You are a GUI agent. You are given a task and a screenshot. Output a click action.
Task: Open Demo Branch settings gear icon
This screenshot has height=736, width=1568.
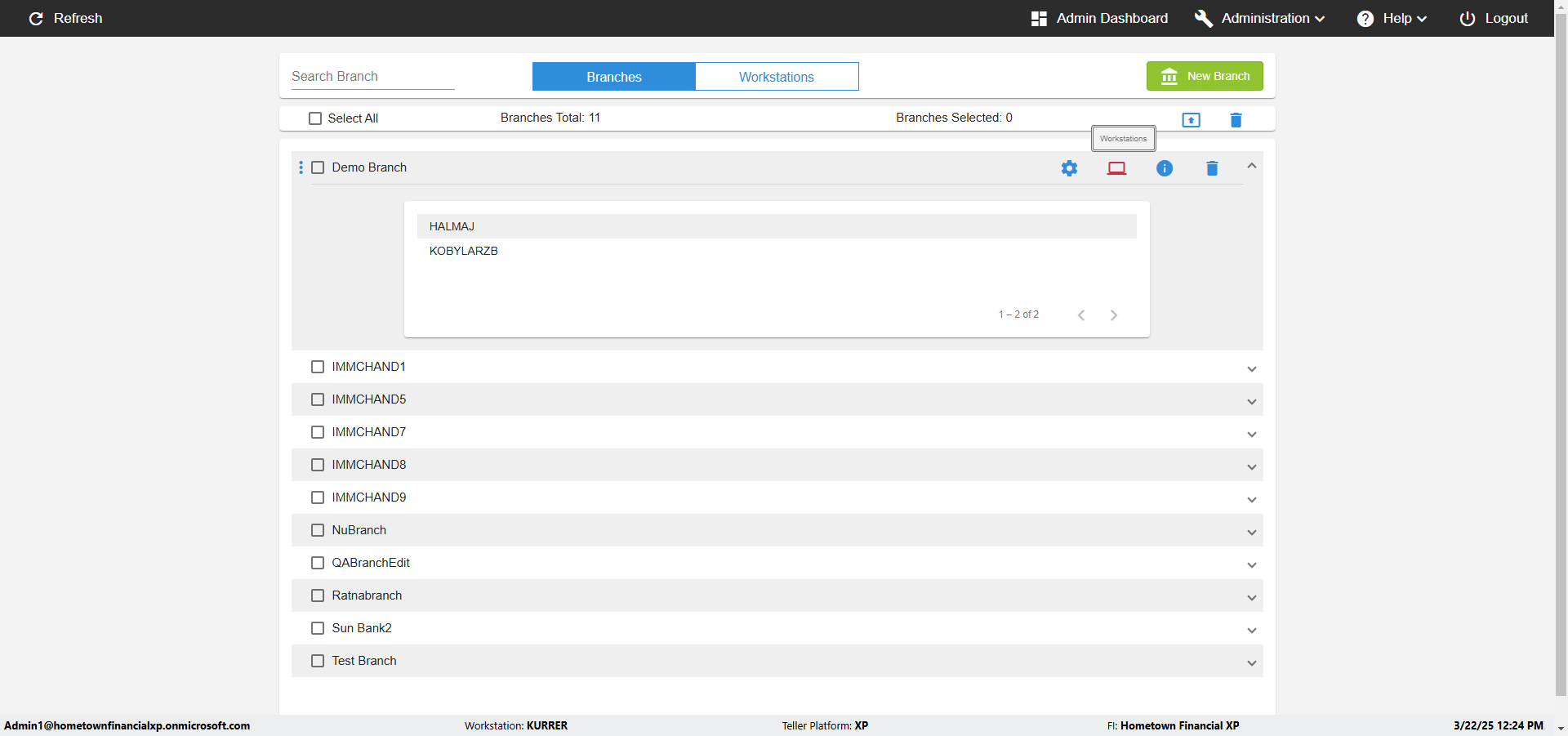[x=1069, y=168]
